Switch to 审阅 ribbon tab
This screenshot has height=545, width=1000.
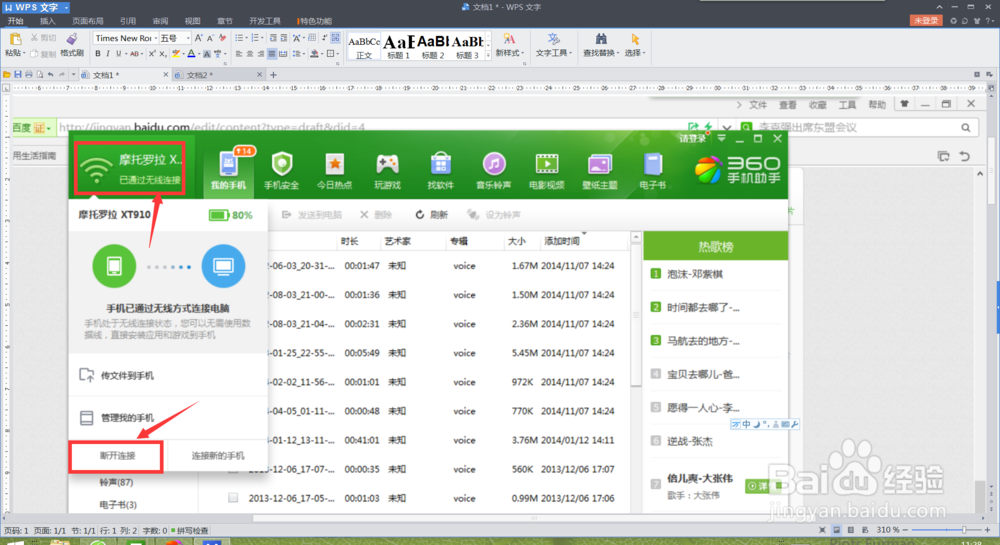pos(161,21)
